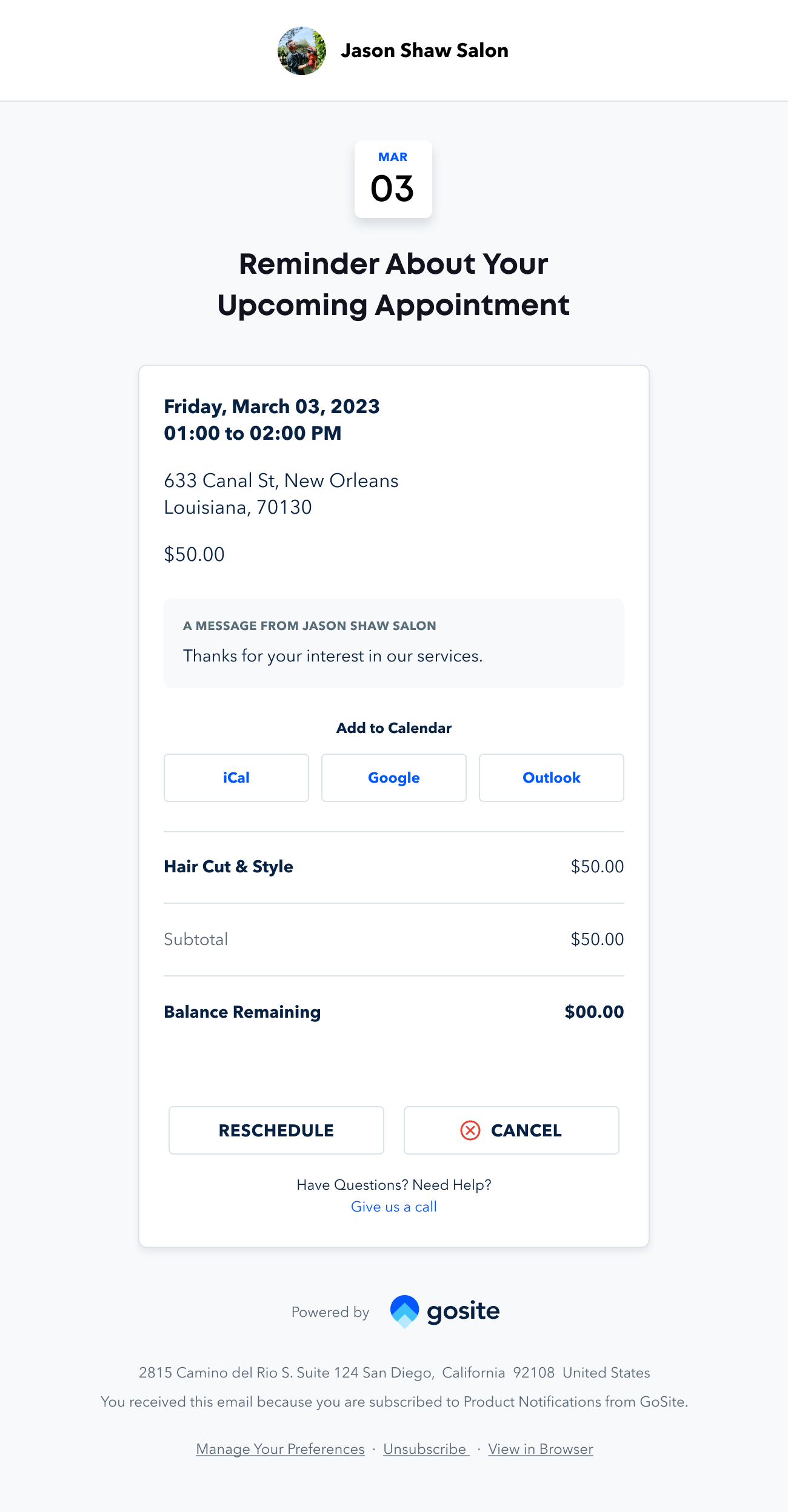The height and width of the screenshot is (1512, 788).
Task: Click the gosite wordmark text
Action: [463, 1311]
